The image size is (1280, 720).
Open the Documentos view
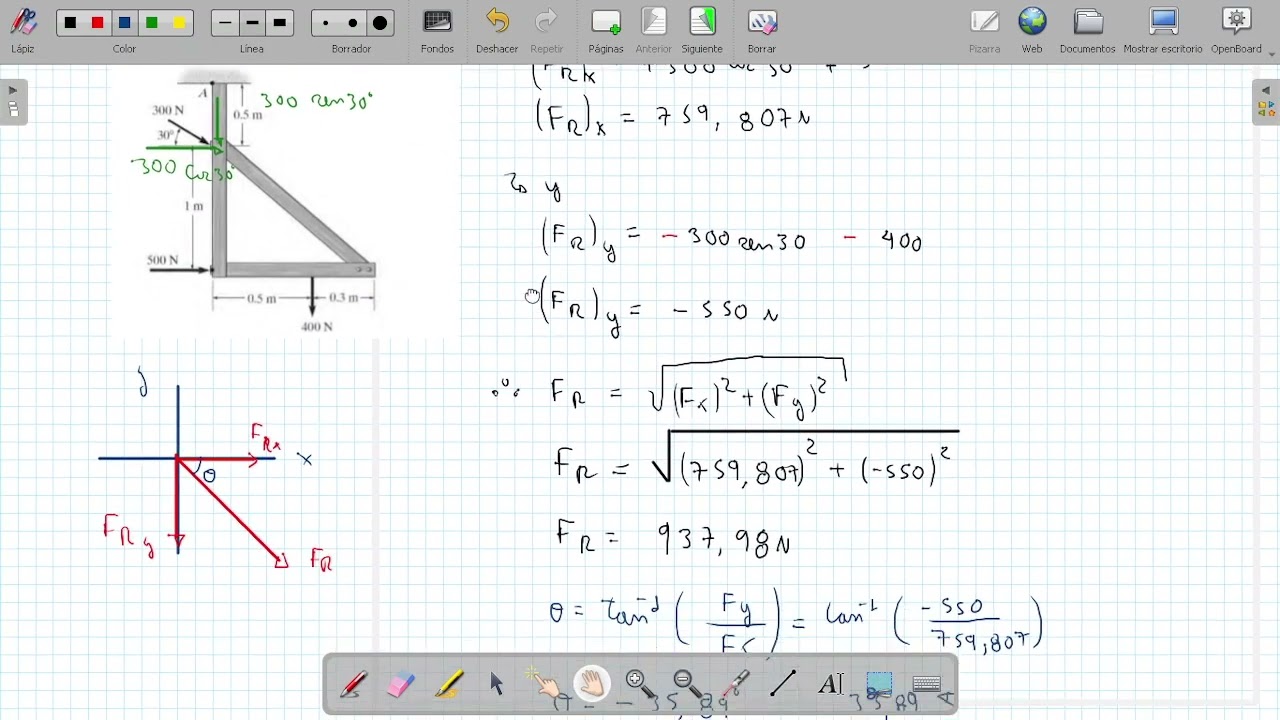click(1088, 30)
